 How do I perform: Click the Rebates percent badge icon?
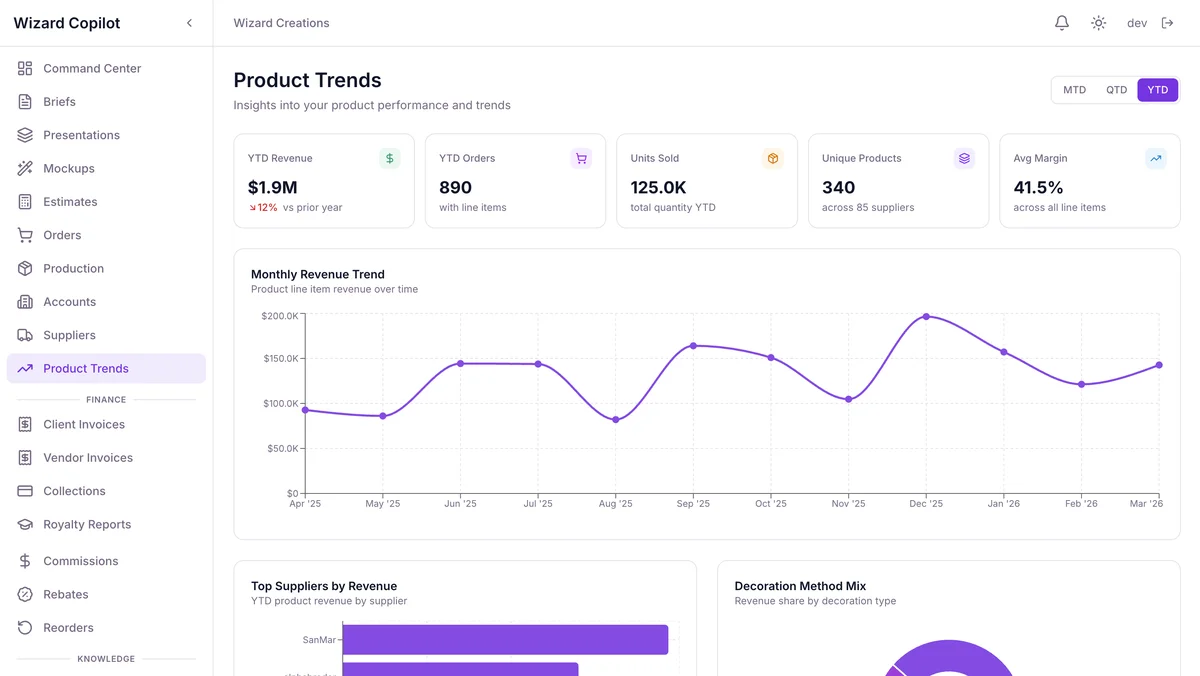click(x=25, y=594)
